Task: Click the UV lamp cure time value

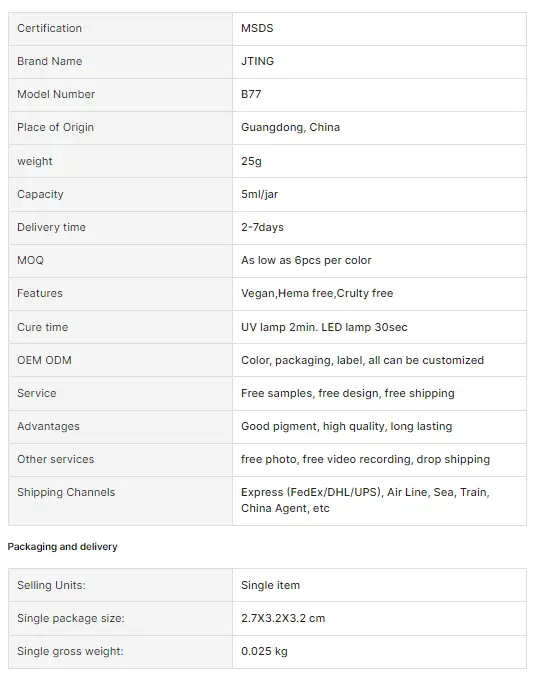Action: [324, 327]
